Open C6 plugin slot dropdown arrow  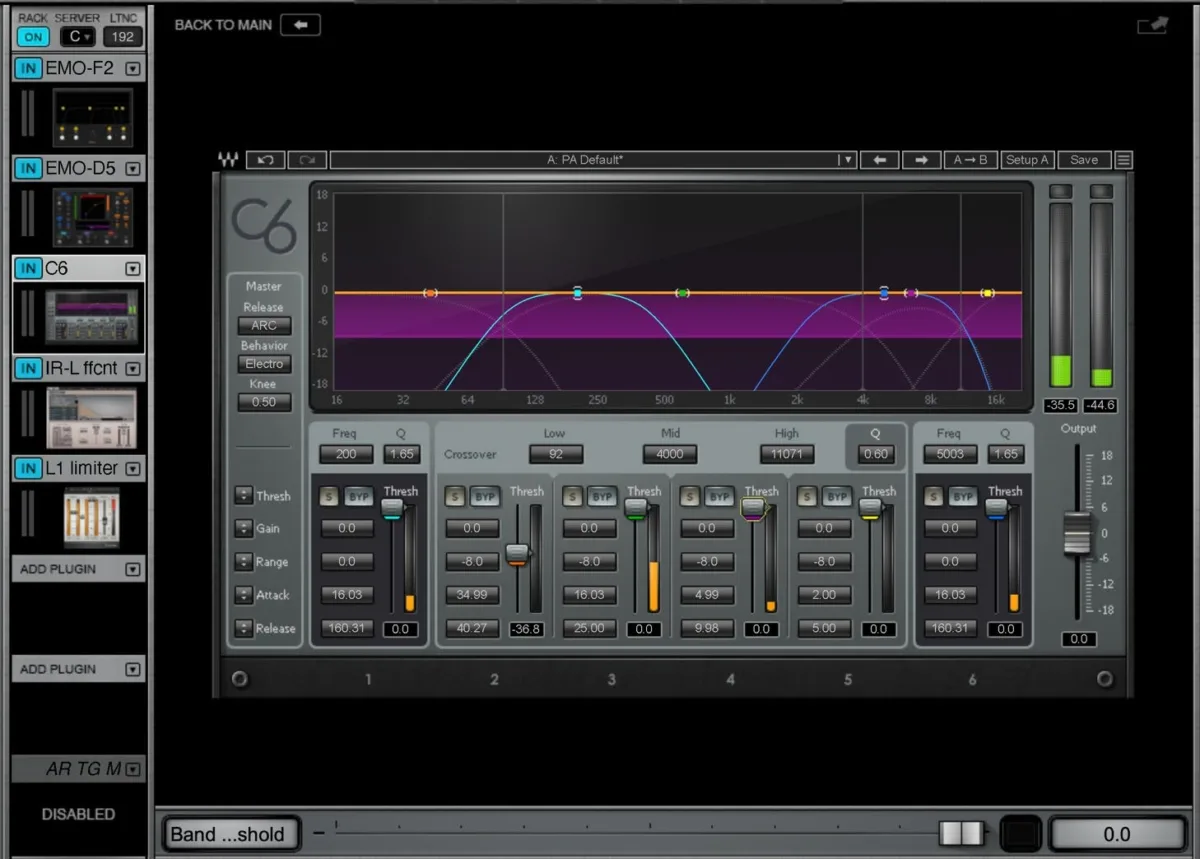[132, 269]
